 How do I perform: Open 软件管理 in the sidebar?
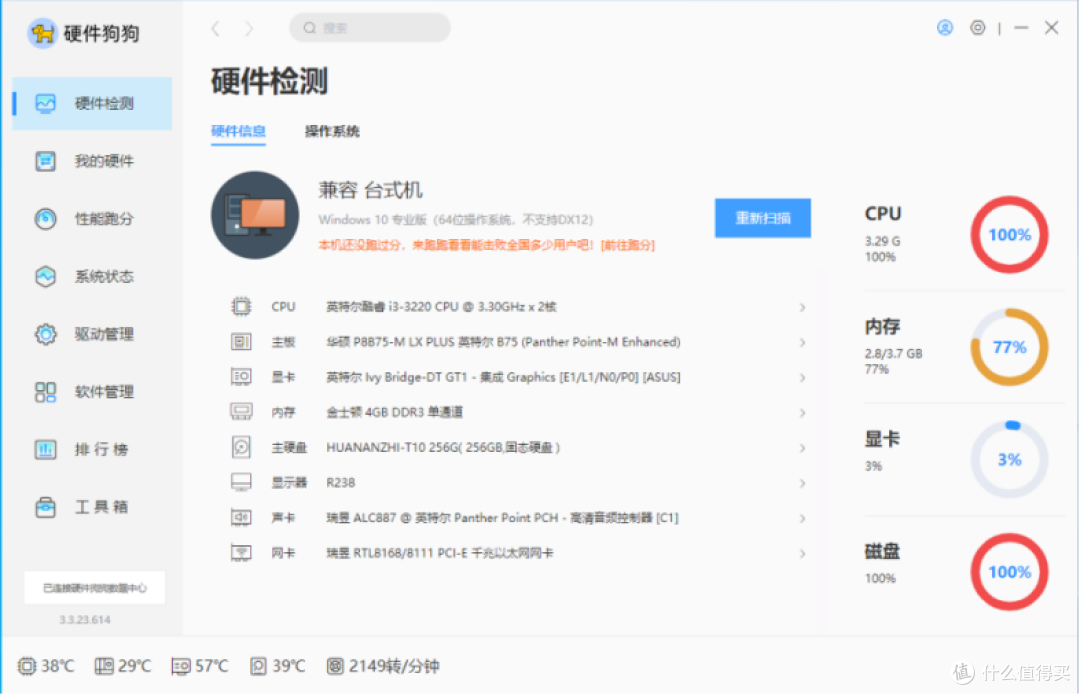(x=92, y=392)
